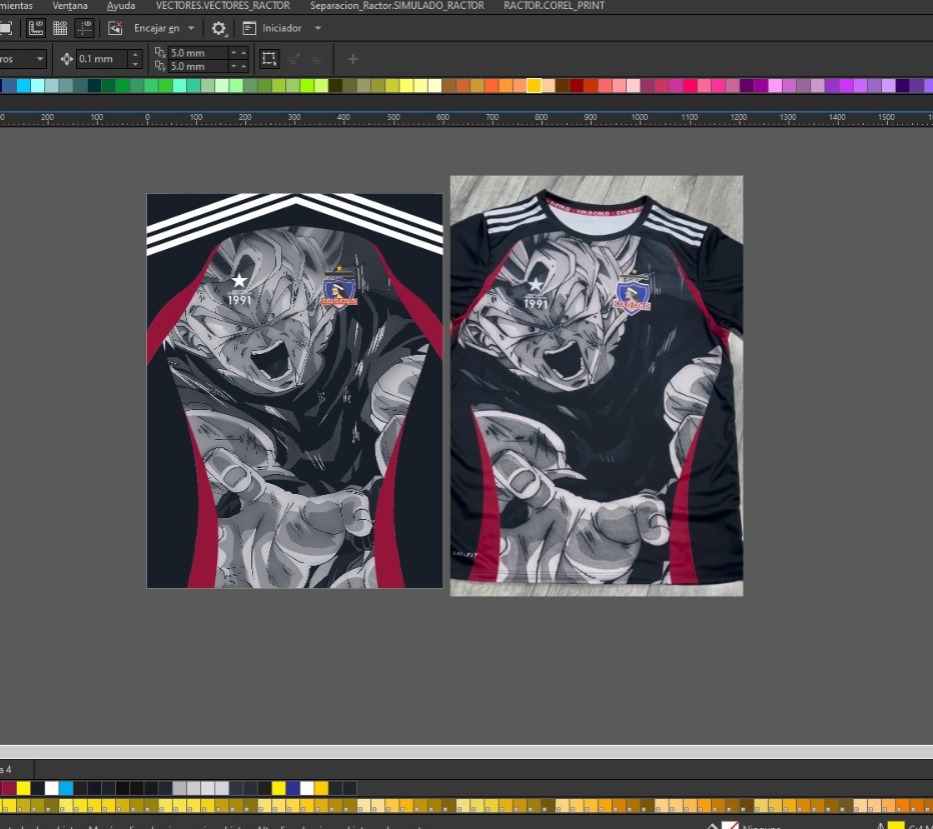Open the duplicate X distance dropdown arrow
933x829 pixels.
tap(233, 53)
